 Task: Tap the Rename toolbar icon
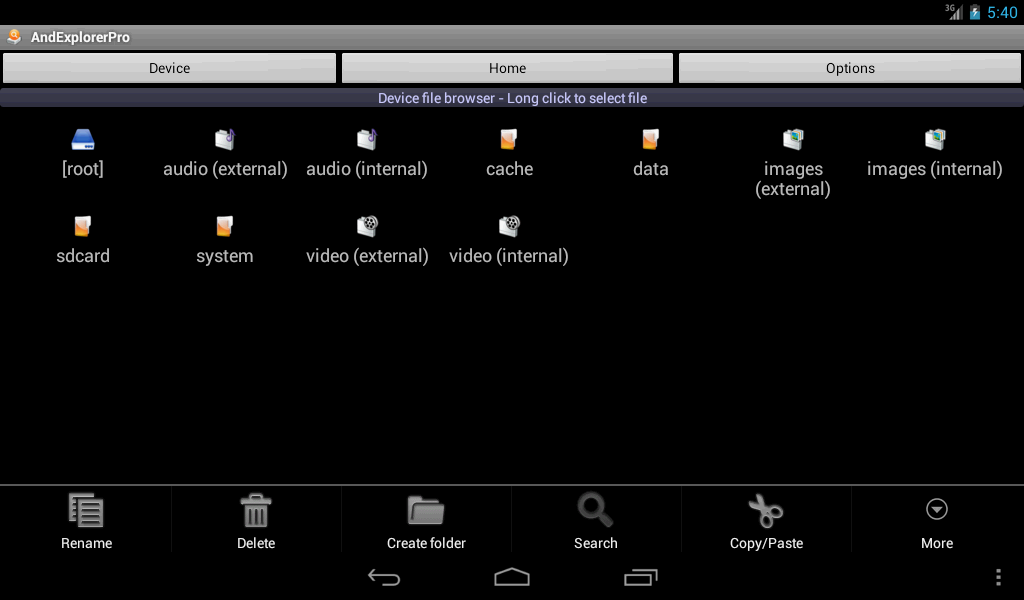[x=86, y=511]
